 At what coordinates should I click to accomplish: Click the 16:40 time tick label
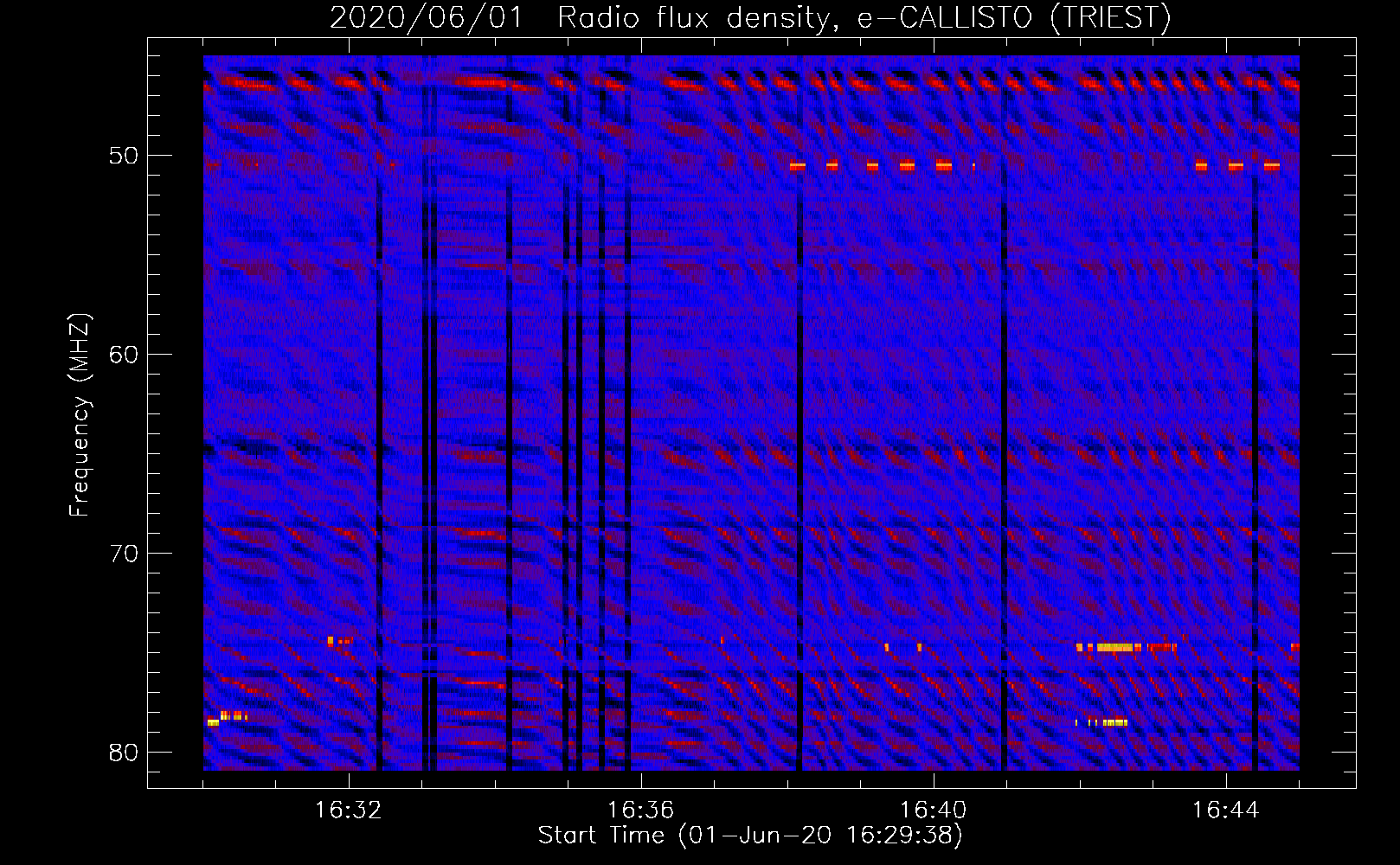coord(933,811)
